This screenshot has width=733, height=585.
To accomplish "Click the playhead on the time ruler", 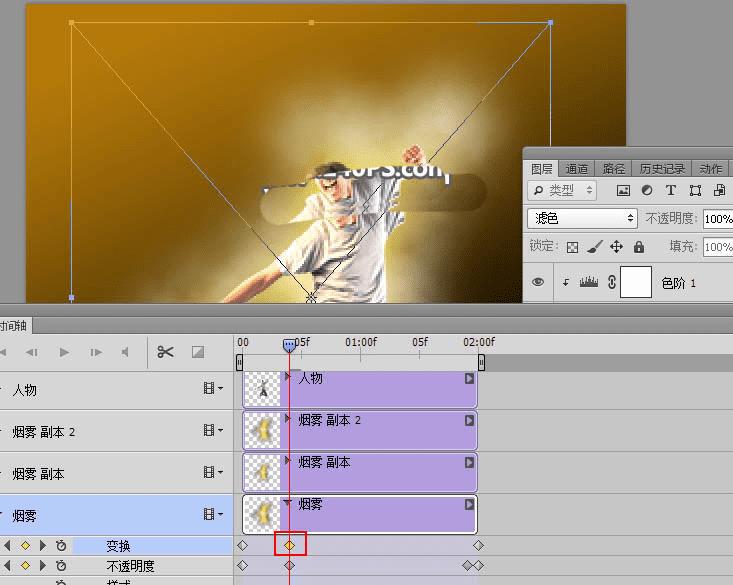I will coord(289,346).
